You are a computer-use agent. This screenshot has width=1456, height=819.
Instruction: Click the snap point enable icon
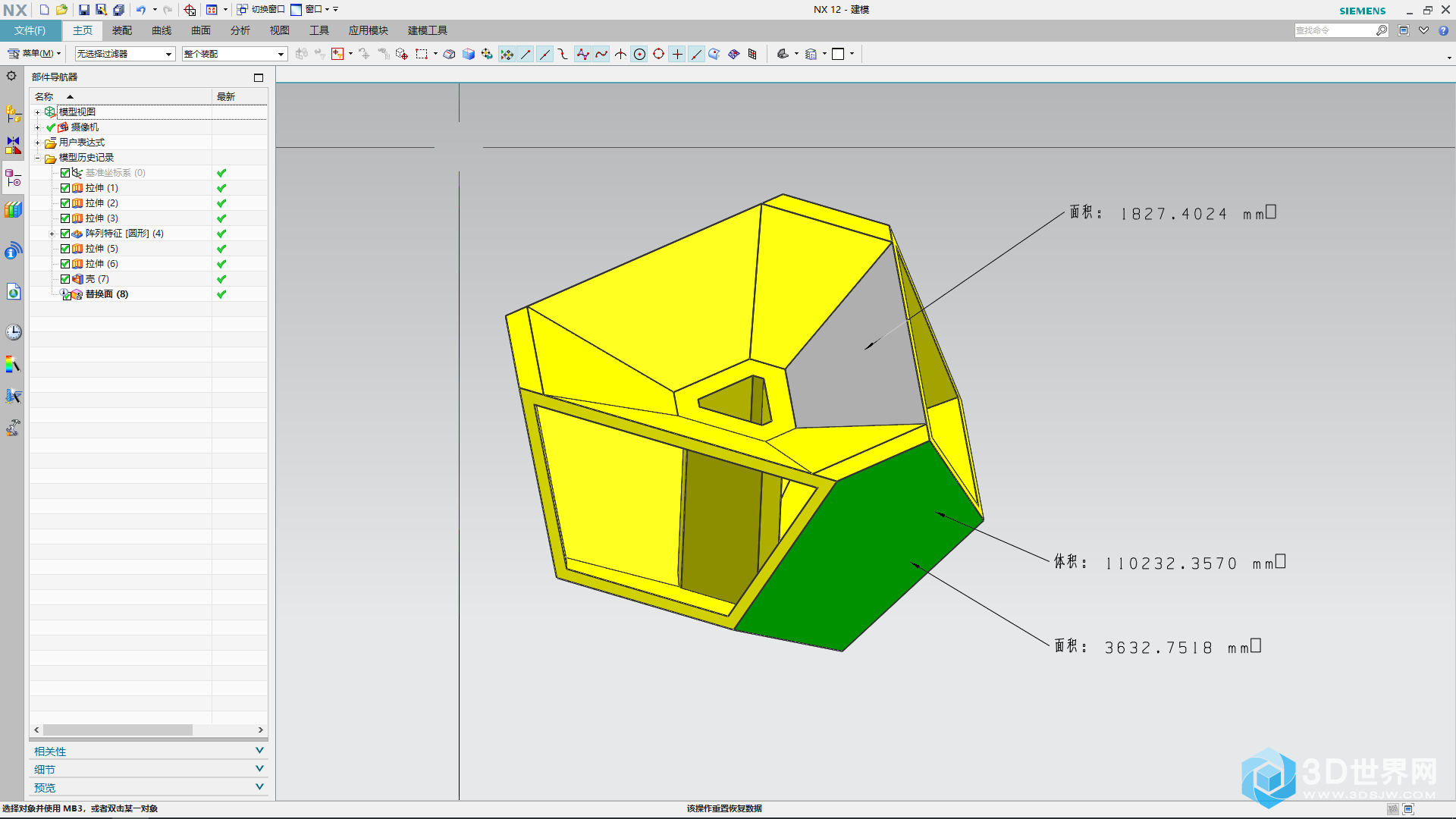[x=507, y=54]
